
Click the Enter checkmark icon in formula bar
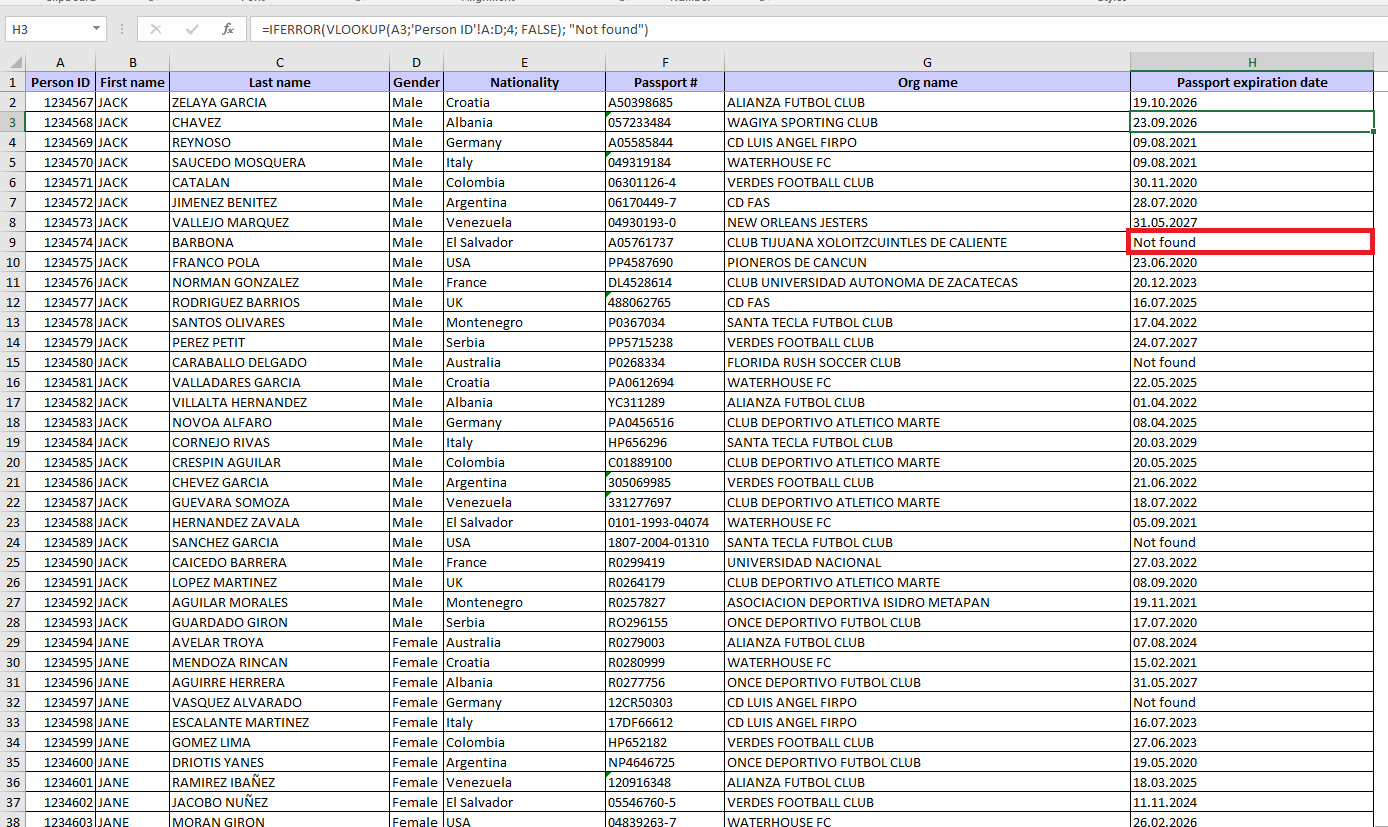click(192, 29)
